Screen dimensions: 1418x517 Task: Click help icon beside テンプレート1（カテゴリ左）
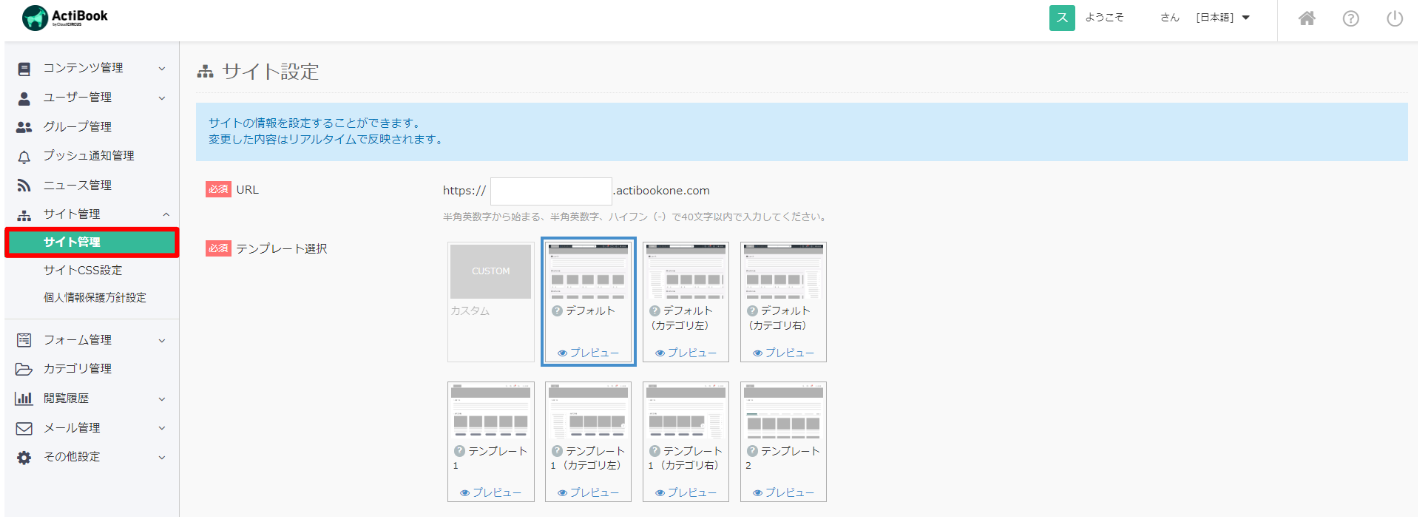[x=557, y=451]
